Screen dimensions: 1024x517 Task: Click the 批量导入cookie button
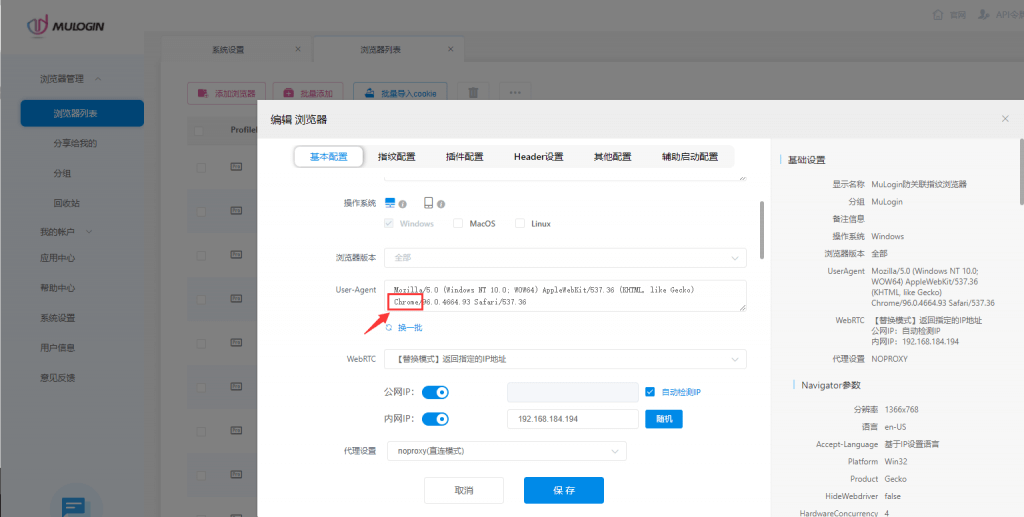click(400, 93)
